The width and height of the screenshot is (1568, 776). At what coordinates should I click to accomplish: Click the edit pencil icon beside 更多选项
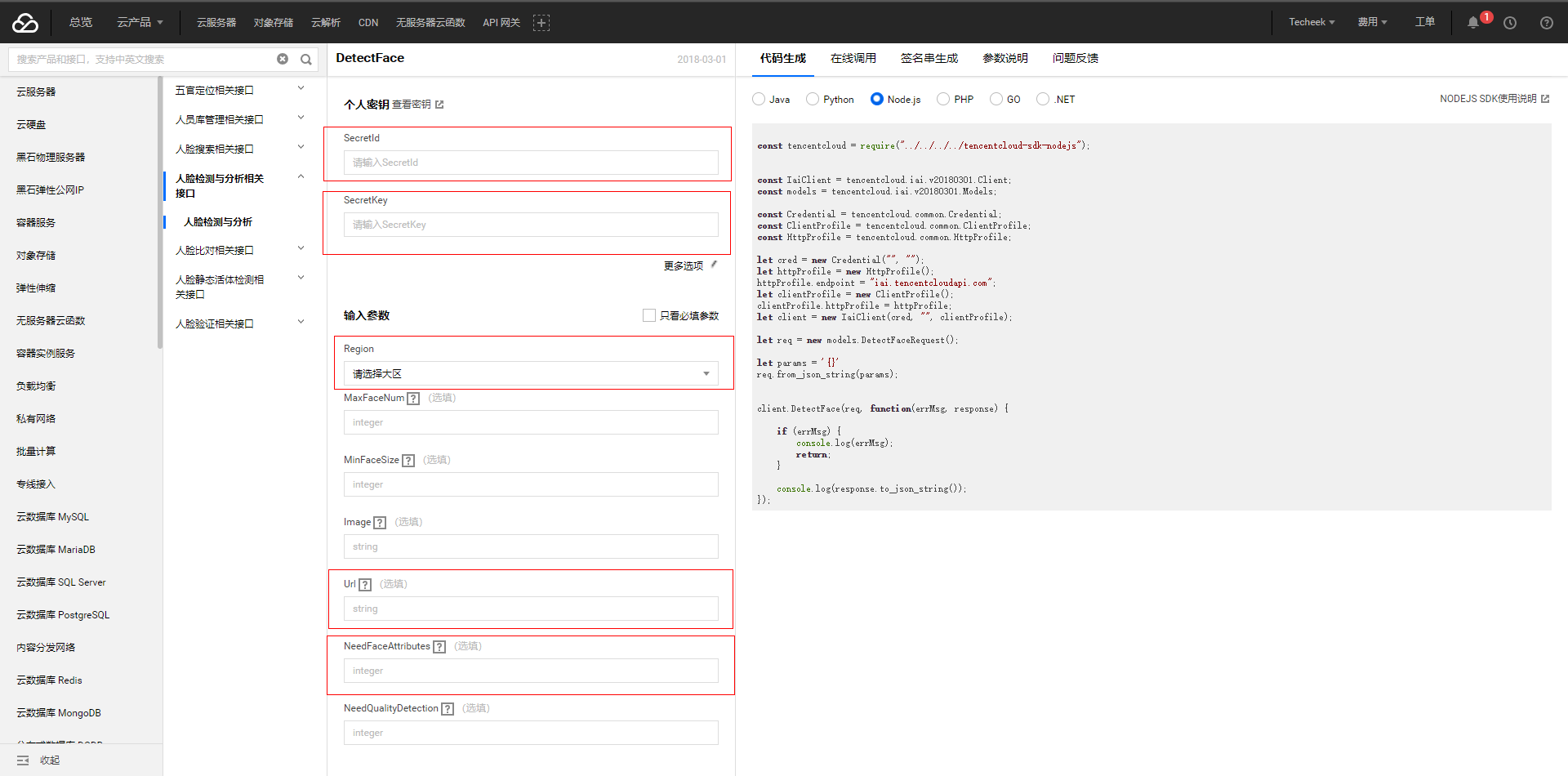(x=714, y=265)
